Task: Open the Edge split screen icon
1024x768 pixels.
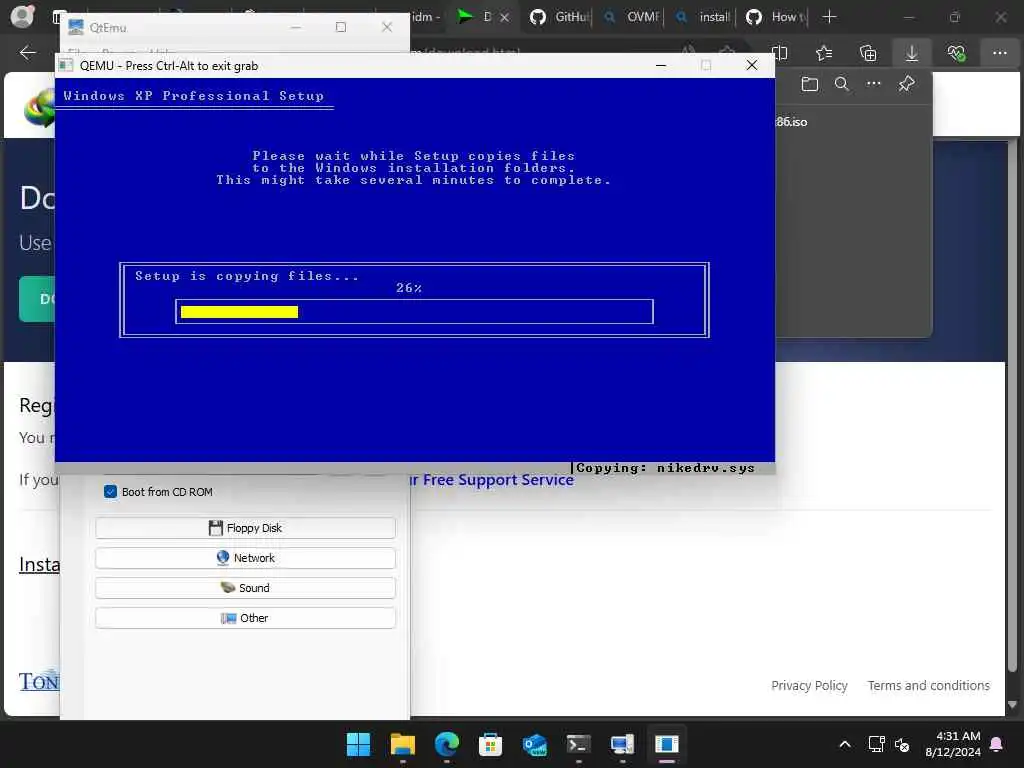Action: click(x=780, y=53)
